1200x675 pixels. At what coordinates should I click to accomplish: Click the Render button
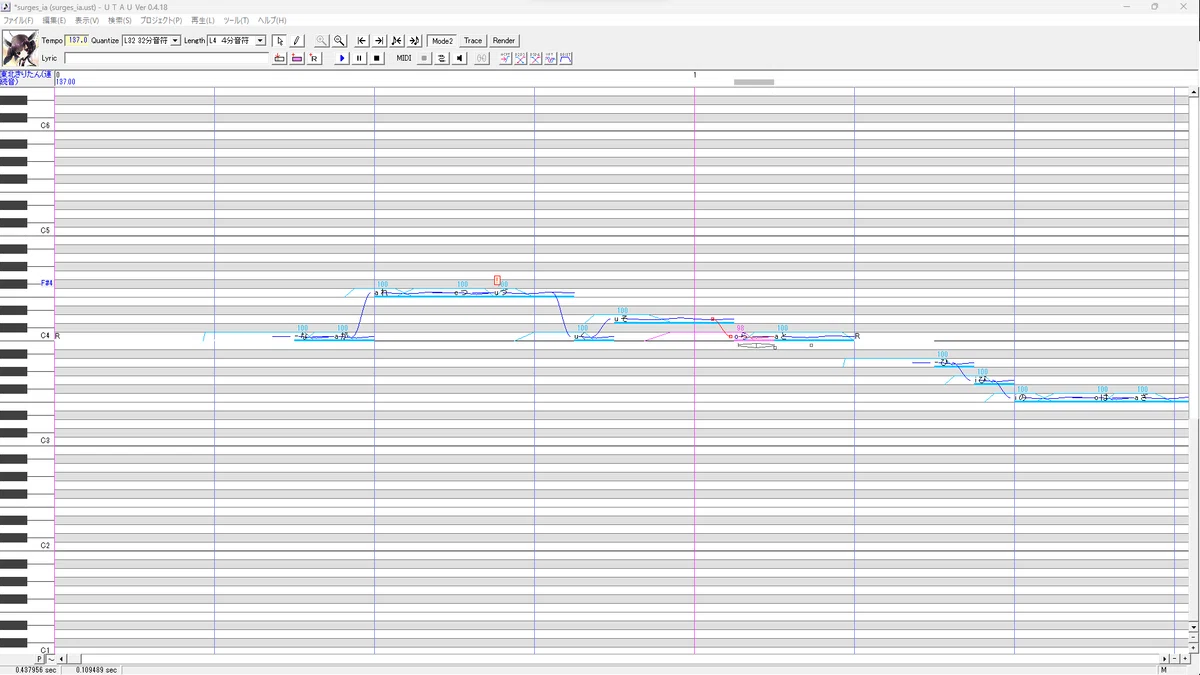point(504,41)
